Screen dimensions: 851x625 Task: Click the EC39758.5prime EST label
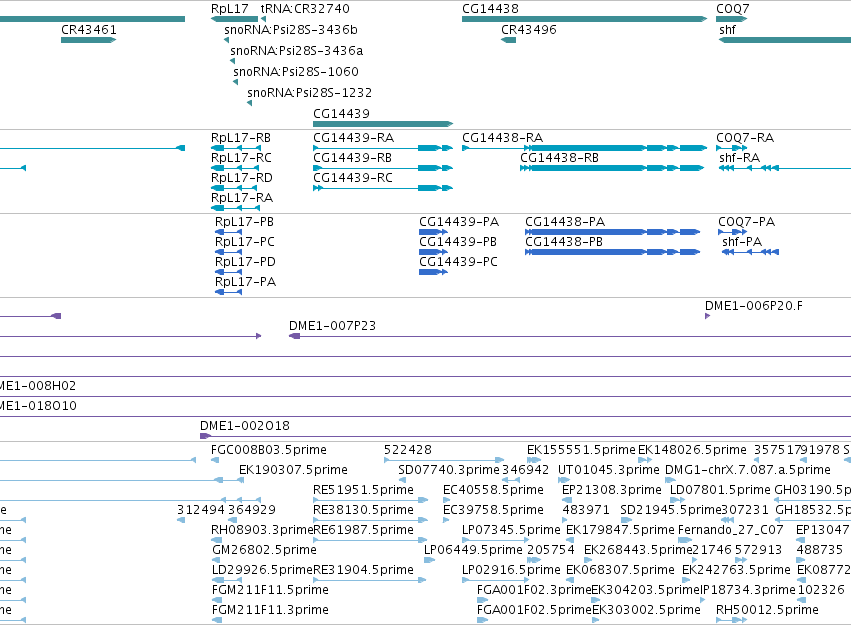493,511
